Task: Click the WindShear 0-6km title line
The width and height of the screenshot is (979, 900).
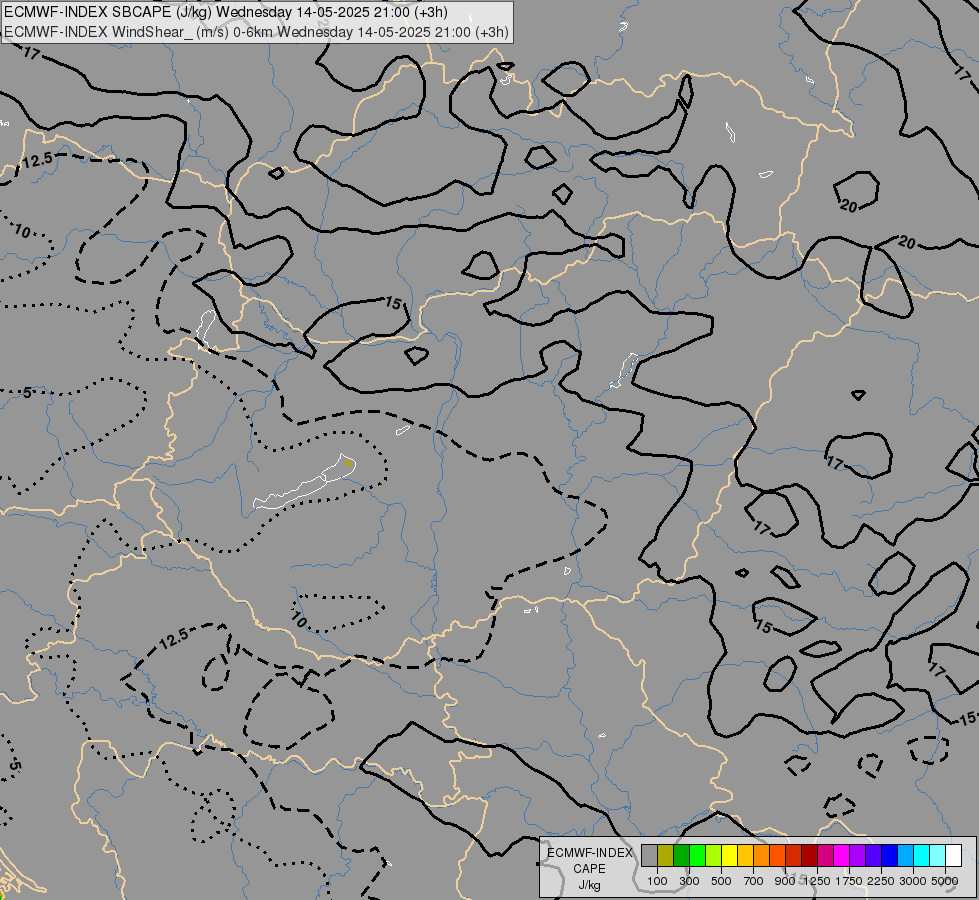Action: coord(256,32)
